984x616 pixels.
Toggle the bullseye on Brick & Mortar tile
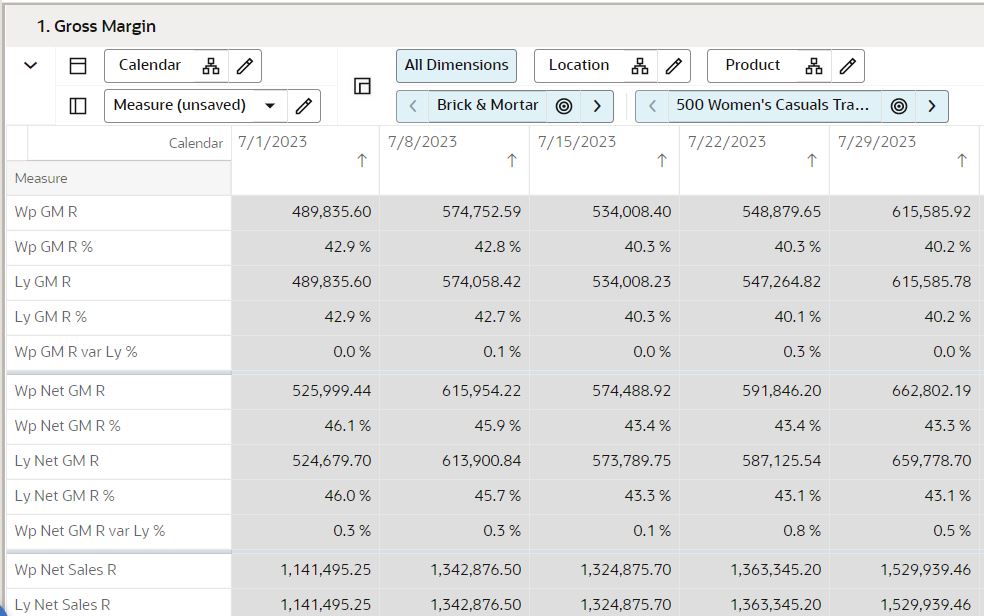tap(565, 104)
